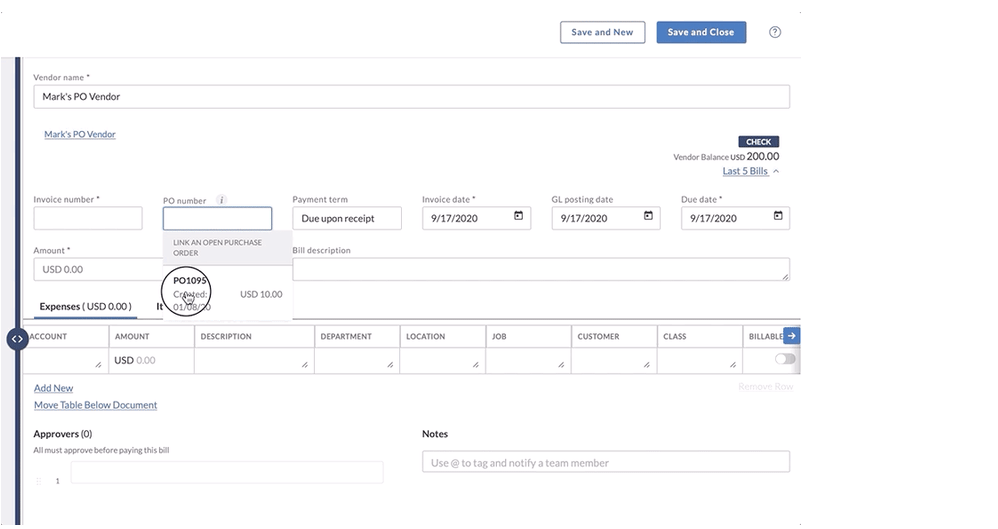
Task: Click into the Notes text field
Action: coord(605,462)
